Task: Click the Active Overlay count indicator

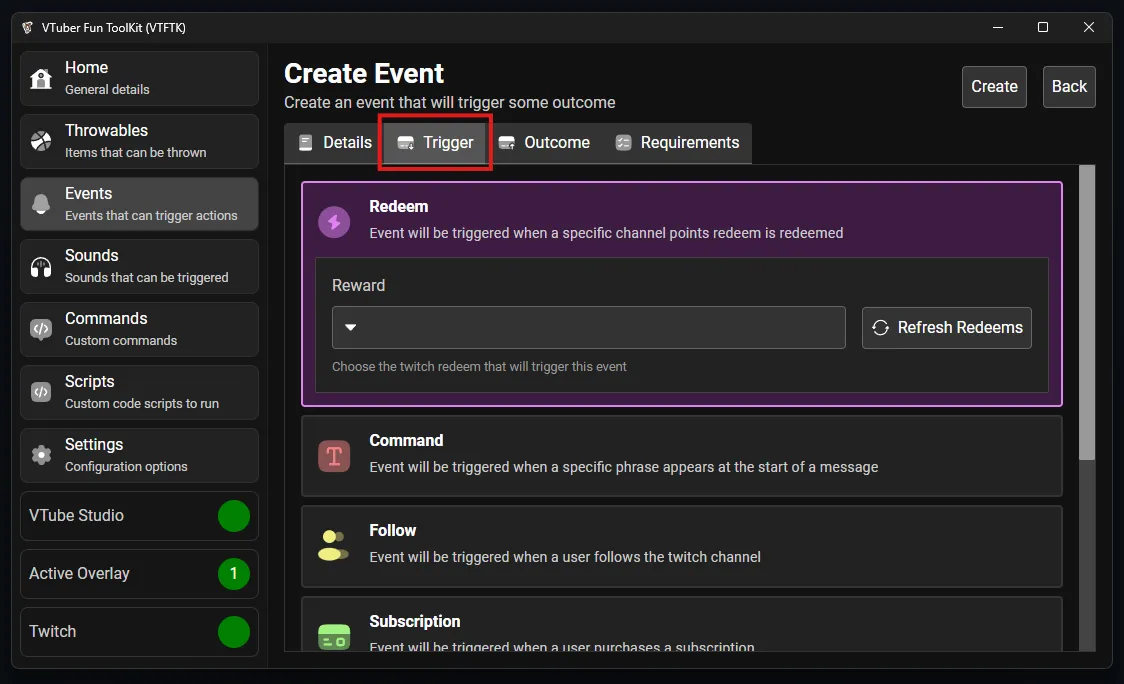Action: point(234,574)
